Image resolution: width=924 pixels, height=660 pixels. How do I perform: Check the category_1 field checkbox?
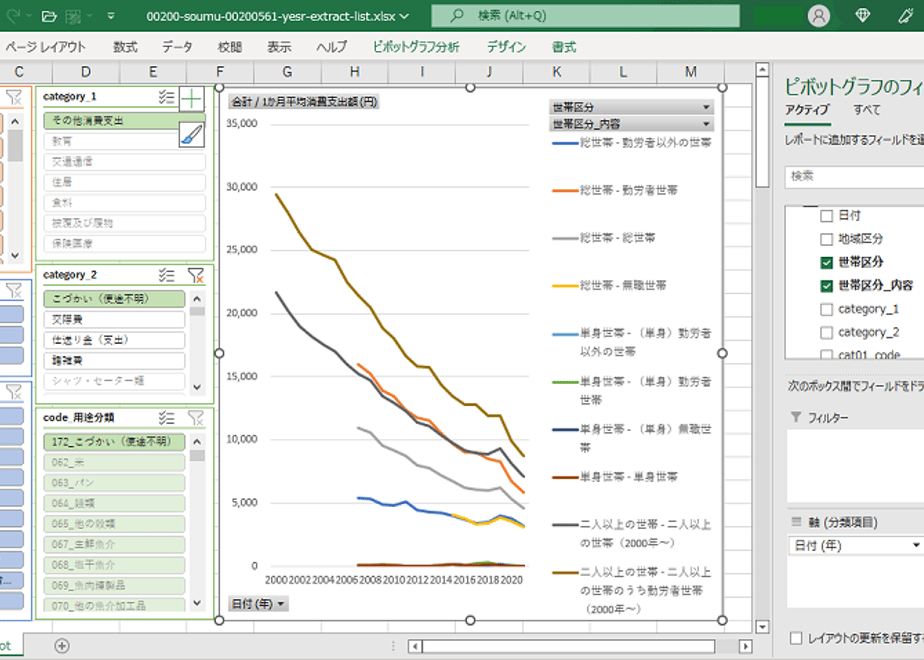(826, 309)
